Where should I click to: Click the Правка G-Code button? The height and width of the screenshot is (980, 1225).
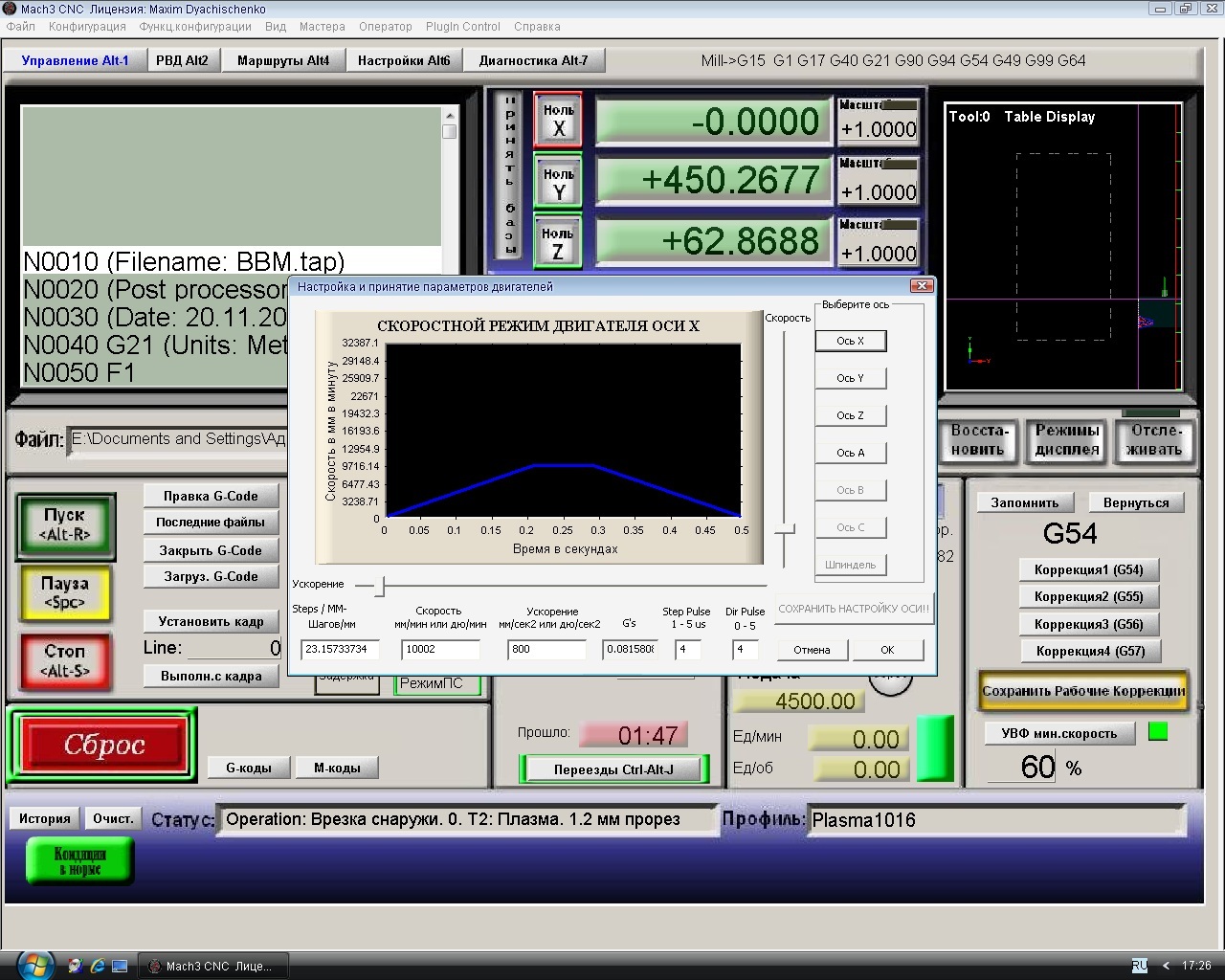click(x=211, y=496)
